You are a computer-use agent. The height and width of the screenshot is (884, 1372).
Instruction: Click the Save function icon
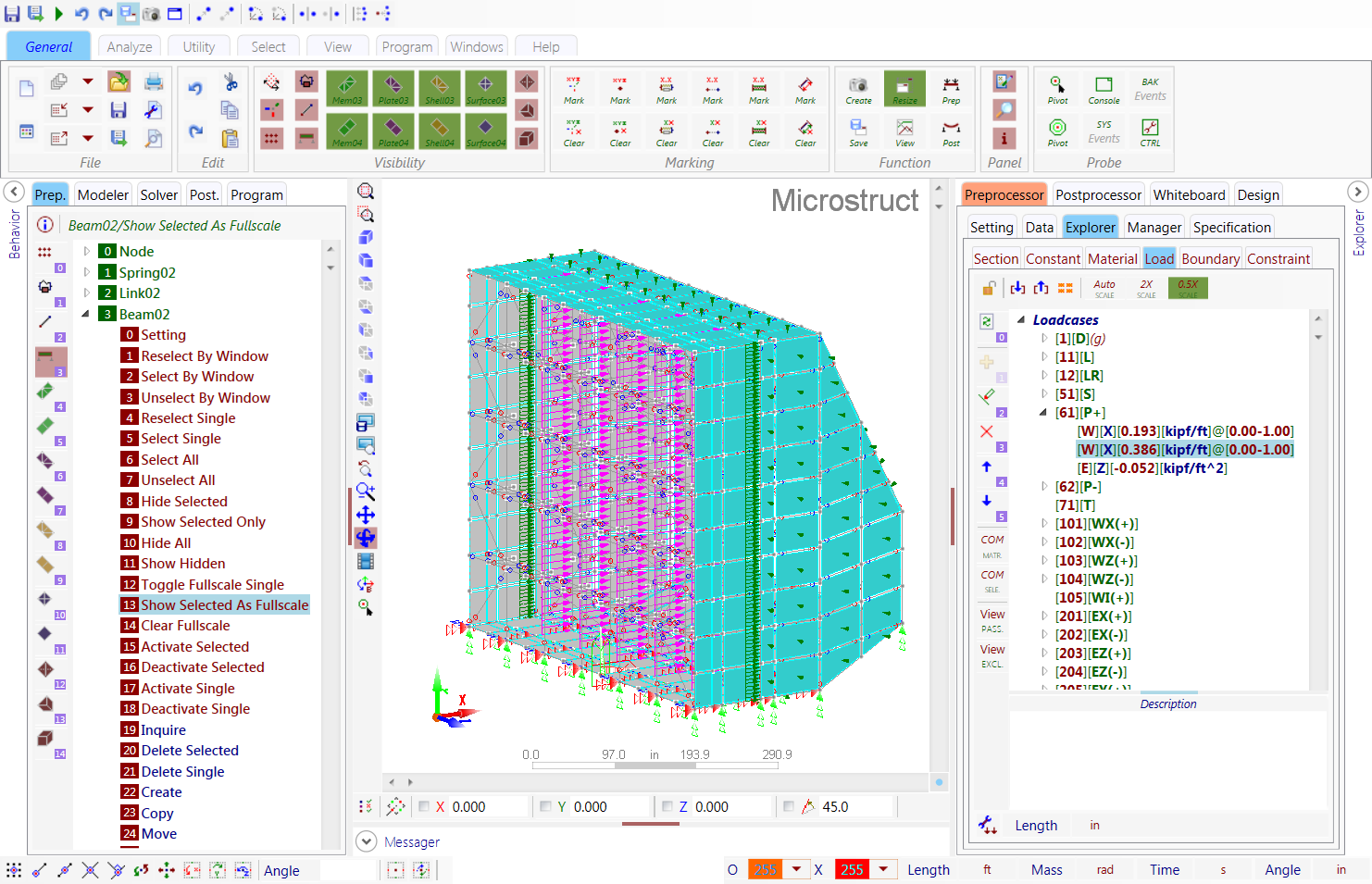(858, 131)
